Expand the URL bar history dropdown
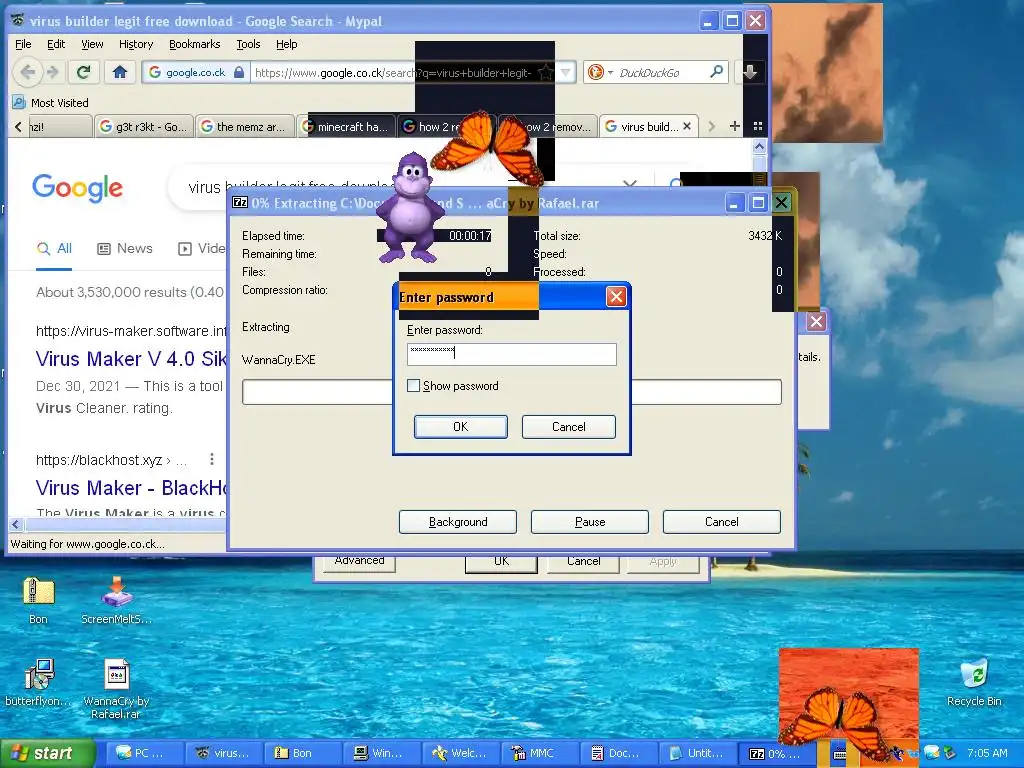 (566, 72)
